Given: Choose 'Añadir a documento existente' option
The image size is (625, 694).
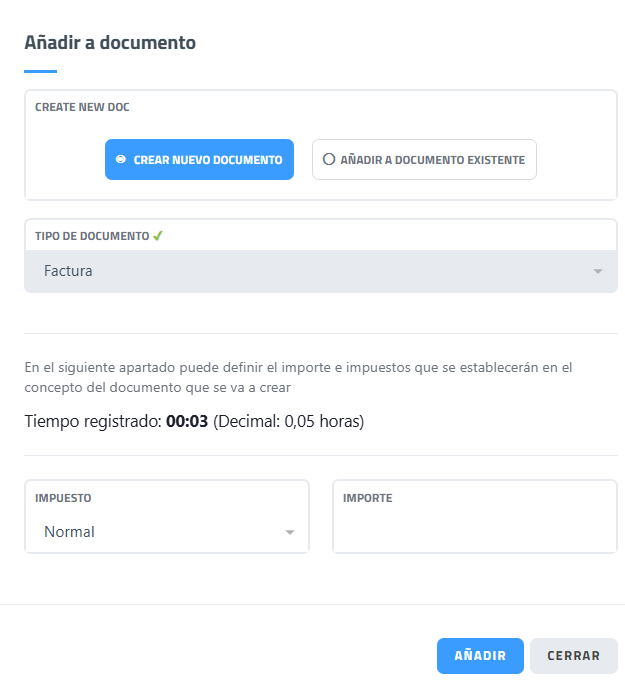Looking at the screenshot, I should pyautogui.click(x=424, y=159).
